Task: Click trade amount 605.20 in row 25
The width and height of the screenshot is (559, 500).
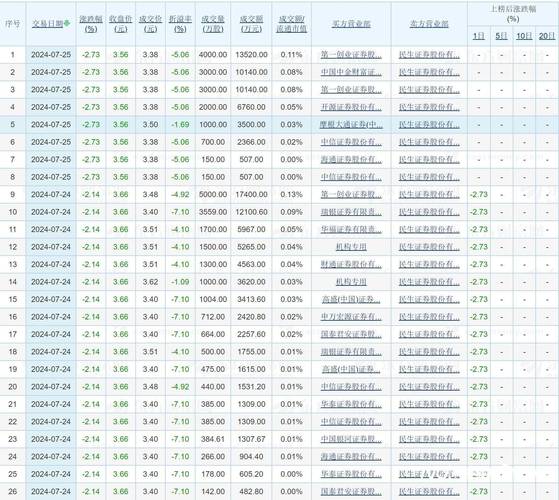Action: click(x=251, y=474)
